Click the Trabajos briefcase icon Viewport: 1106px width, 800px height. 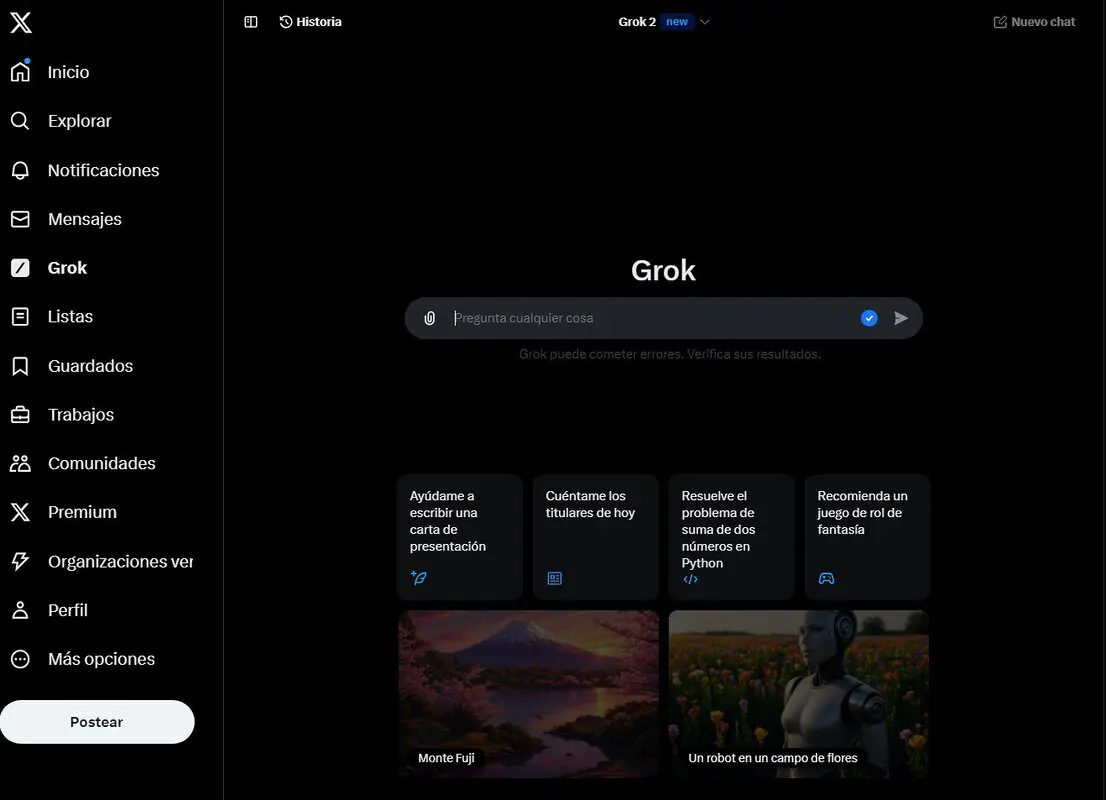pyautogui.click(x=20, y=414)
